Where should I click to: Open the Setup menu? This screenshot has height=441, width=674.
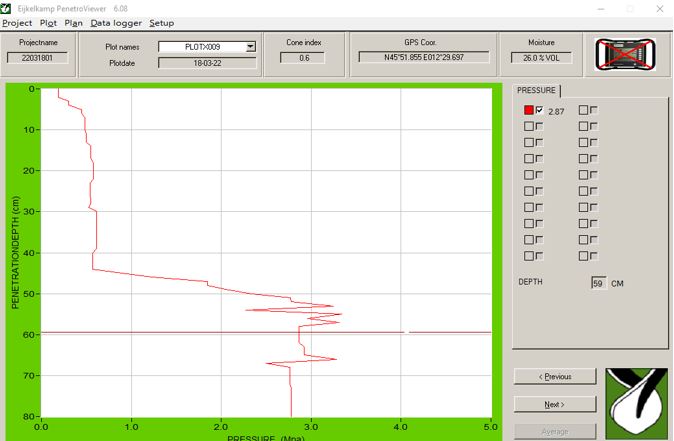tap(161, 23)
